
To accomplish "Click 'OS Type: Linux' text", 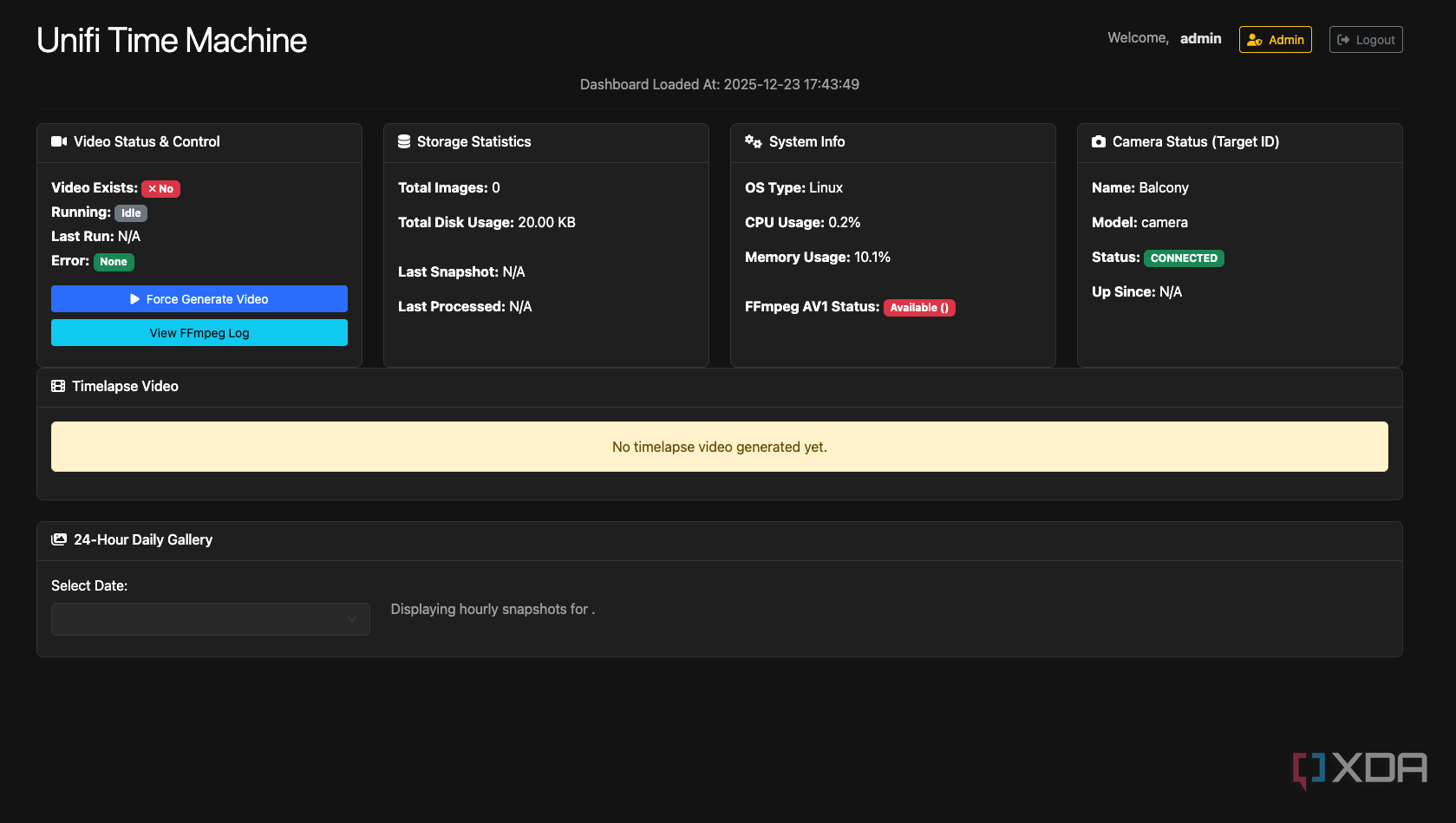I will pyautogui.click(x=793, y=188).
